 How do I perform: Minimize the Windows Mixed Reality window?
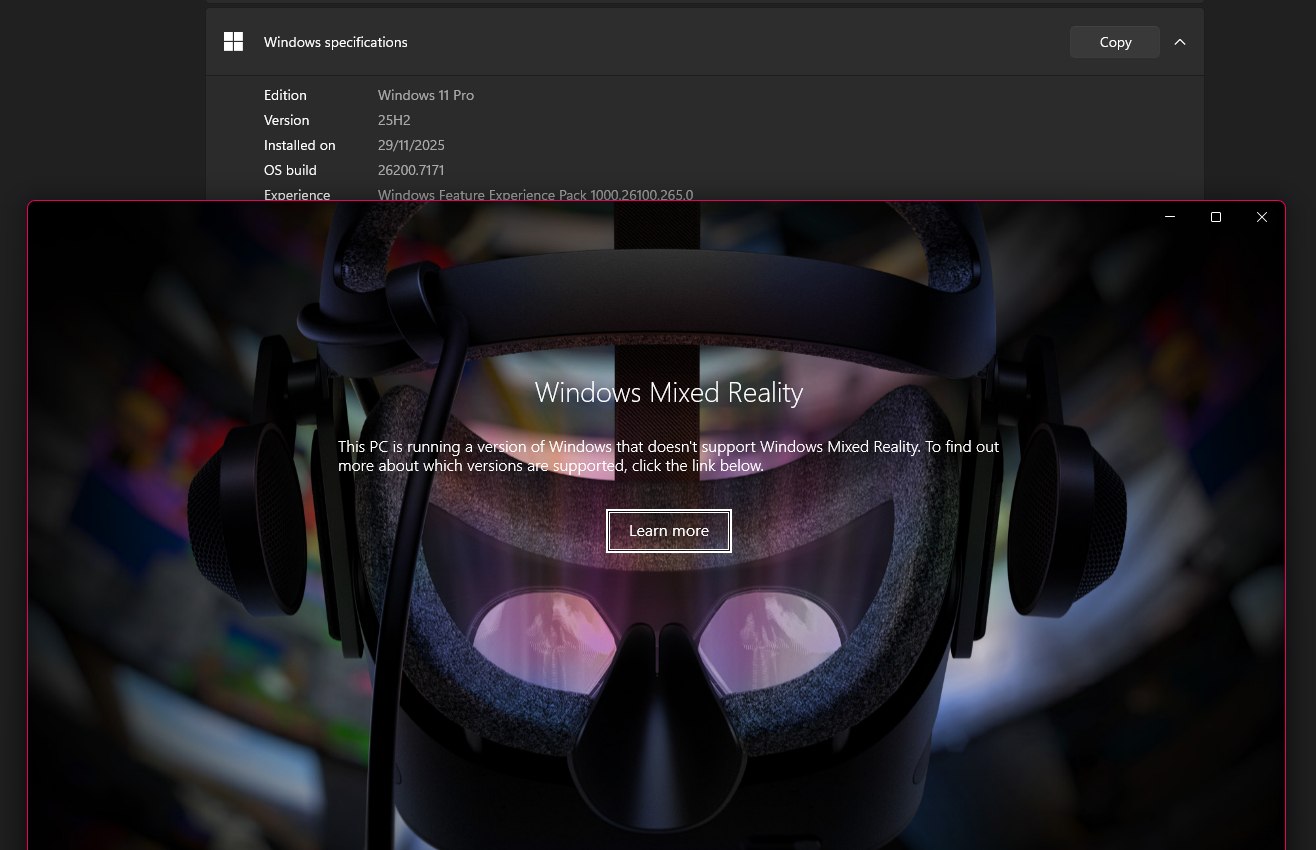click(1170, 217)
